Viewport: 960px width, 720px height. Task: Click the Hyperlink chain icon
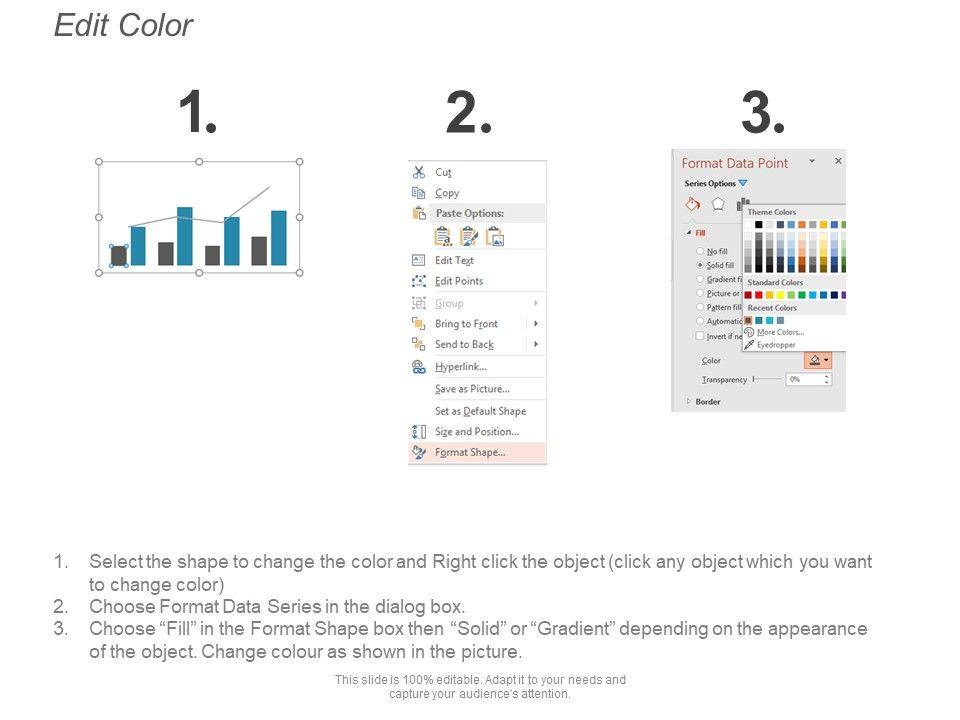tap(419, 367)
